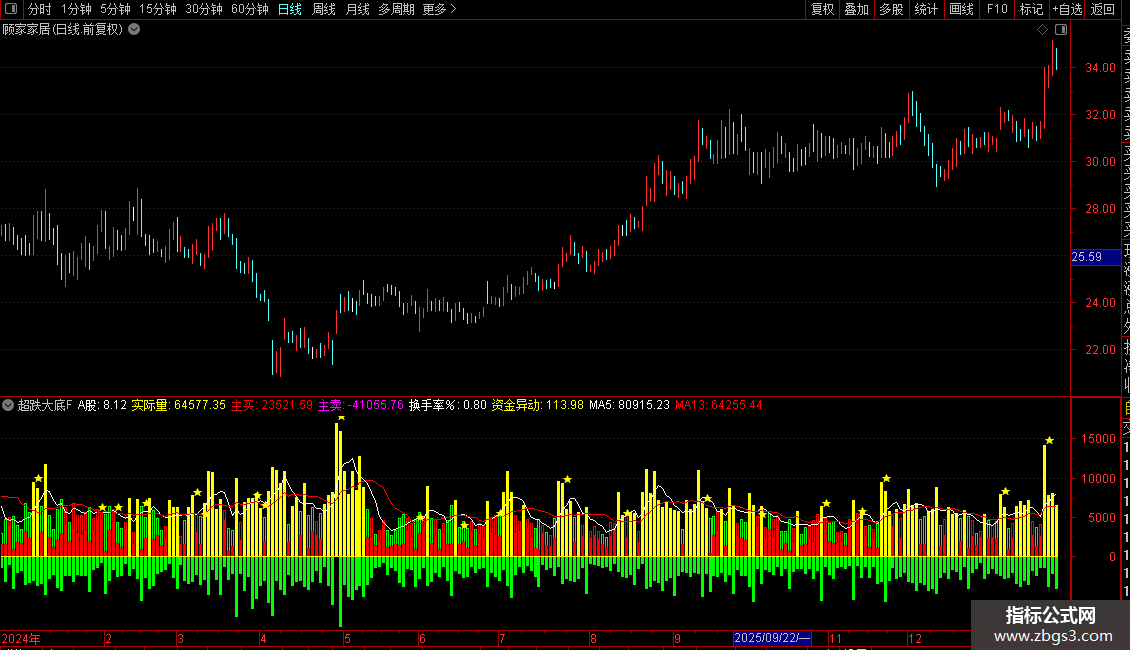
Task: Select the 15分钟 period
Action: 158,9
